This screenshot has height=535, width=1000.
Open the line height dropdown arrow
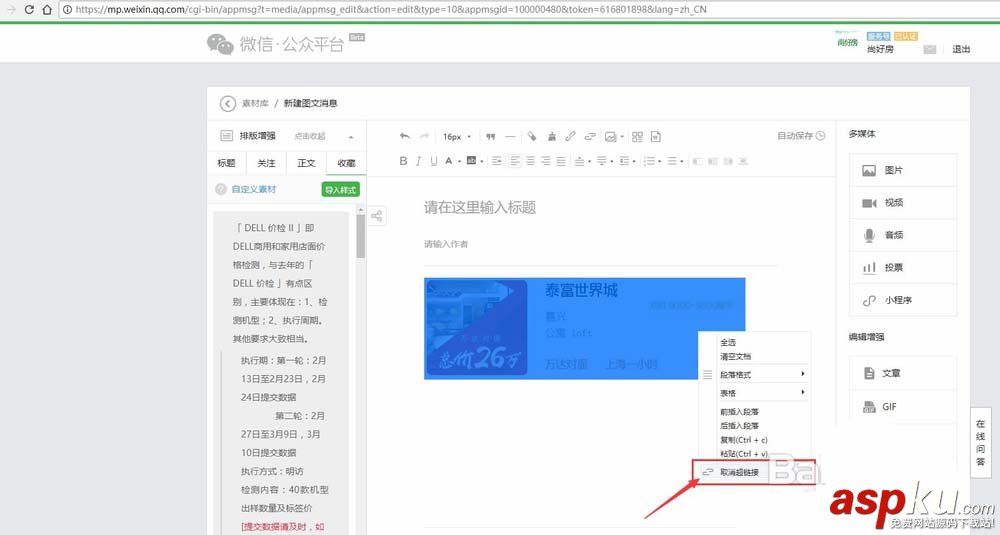pyautogui.click(x=634, y=161)
